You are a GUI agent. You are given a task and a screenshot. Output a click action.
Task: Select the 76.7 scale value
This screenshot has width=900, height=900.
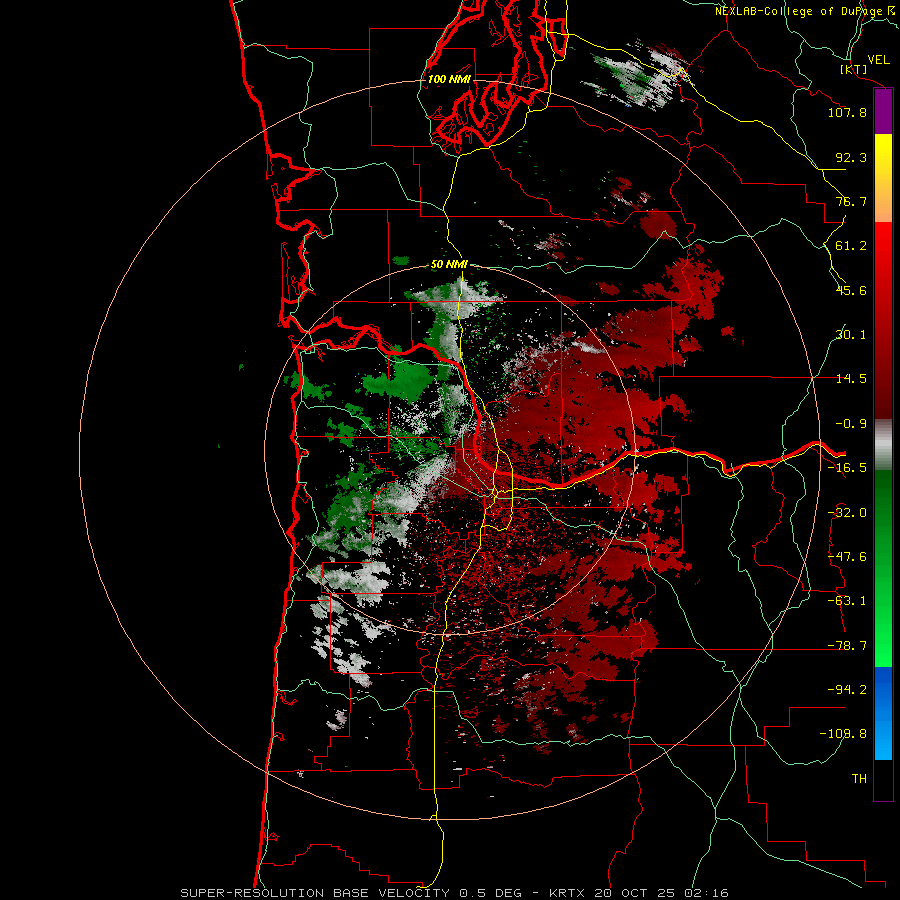point(851,201)
